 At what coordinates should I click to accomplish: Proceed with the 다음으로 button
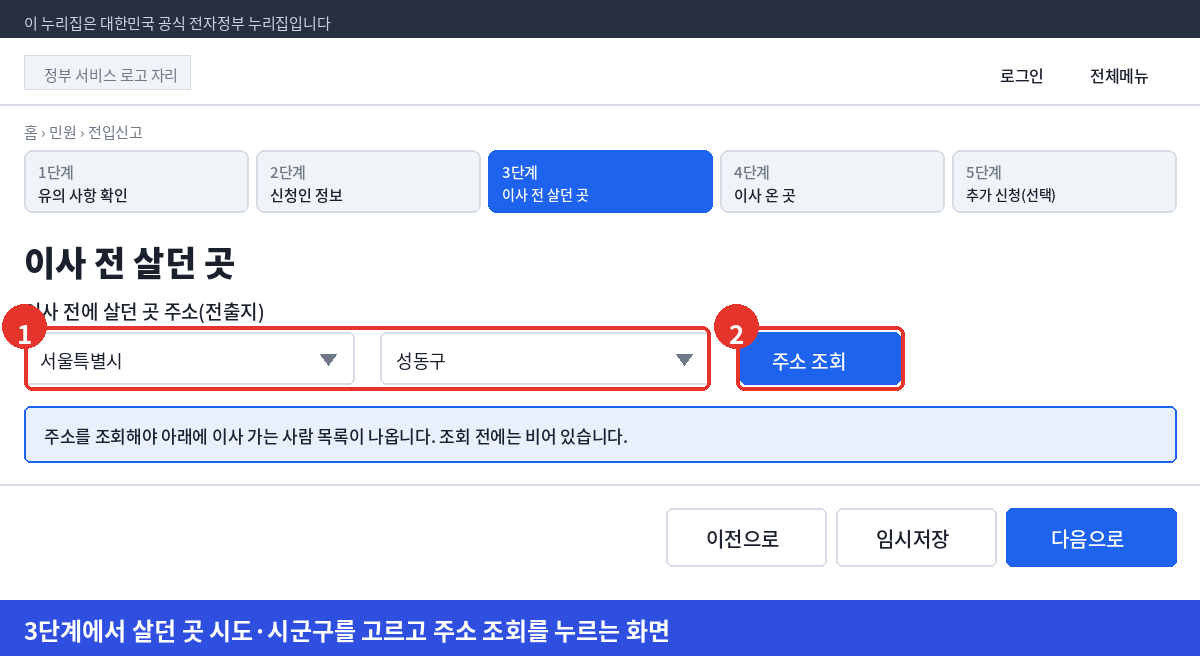pyautogui.click(x=1091, y=538)
